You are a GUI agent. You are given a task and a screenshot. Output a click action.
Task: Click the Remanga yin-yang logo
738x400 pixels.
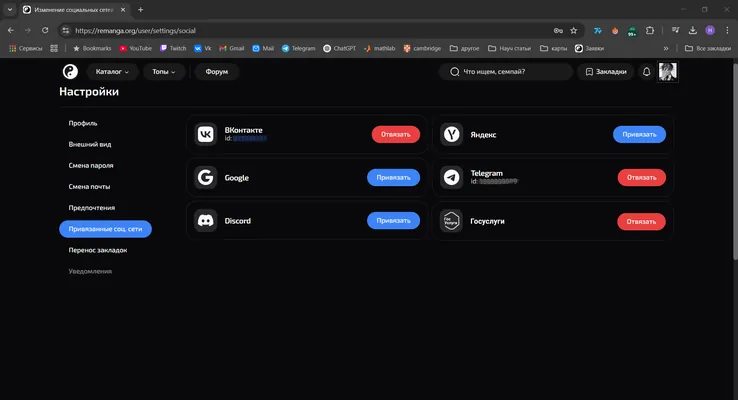(70, 72)
